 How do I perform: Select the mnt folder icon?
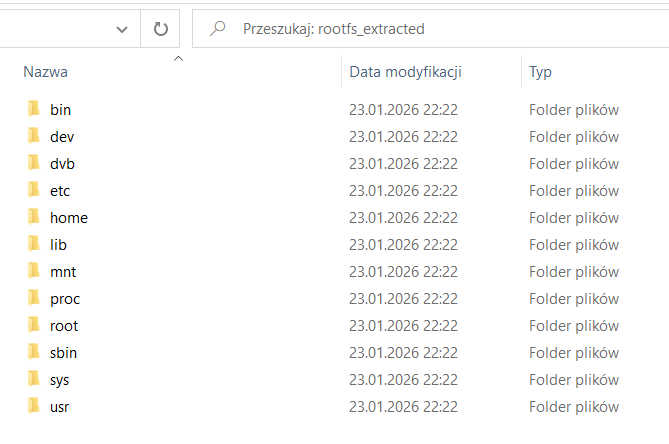[x=34, y=271]
